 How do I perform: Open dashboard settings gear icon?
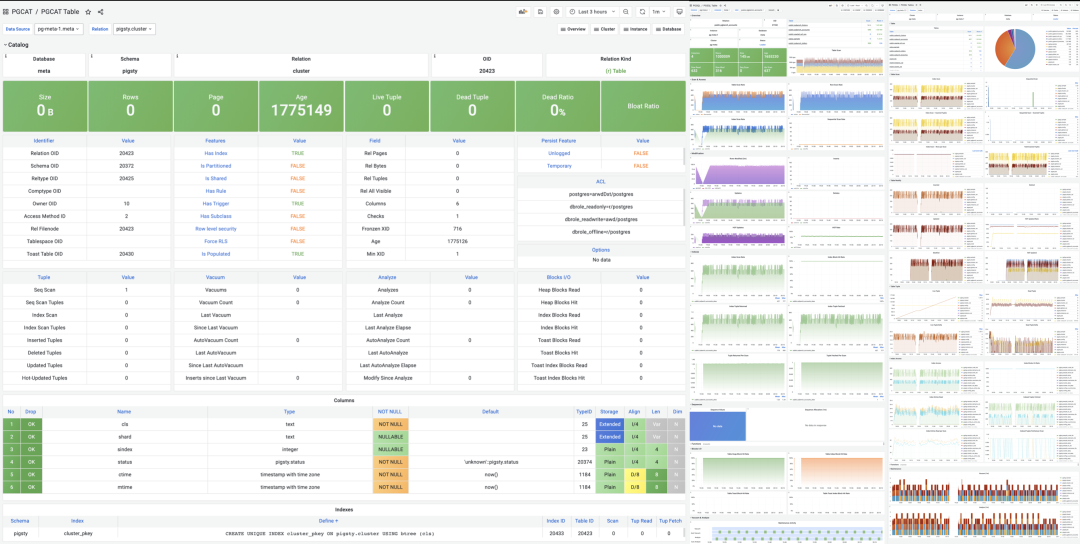556,11
